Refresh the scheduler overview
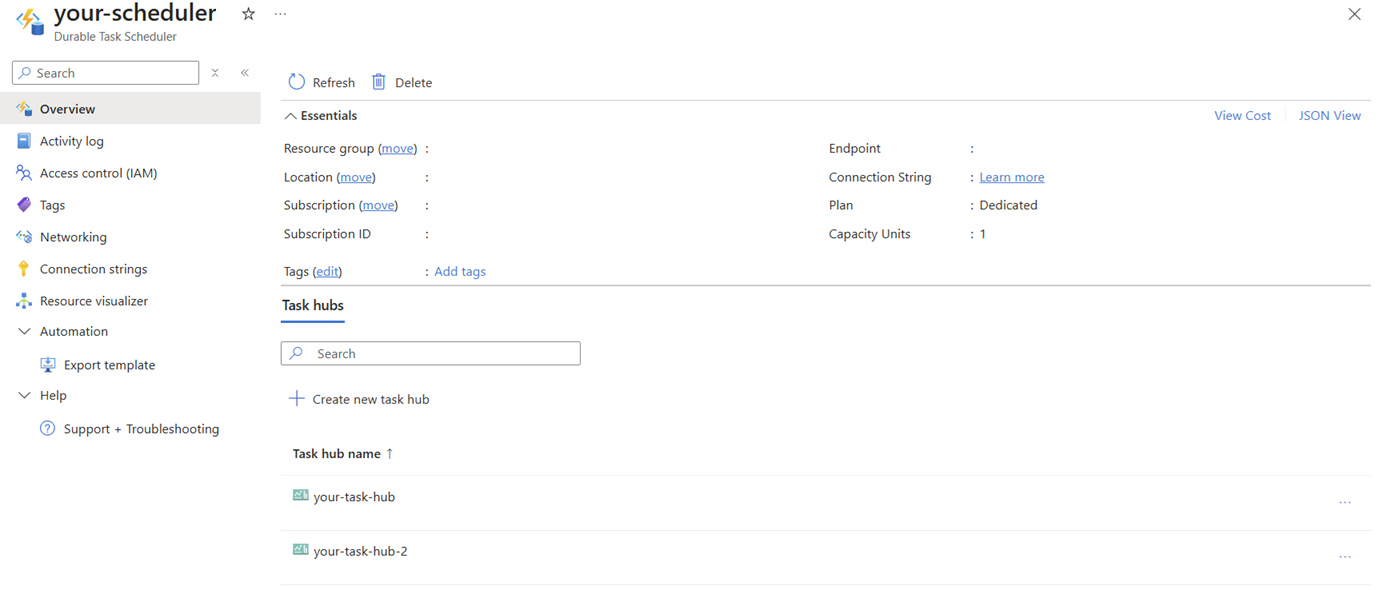Viewport: 1387px width, 590px height. (320, 81)
